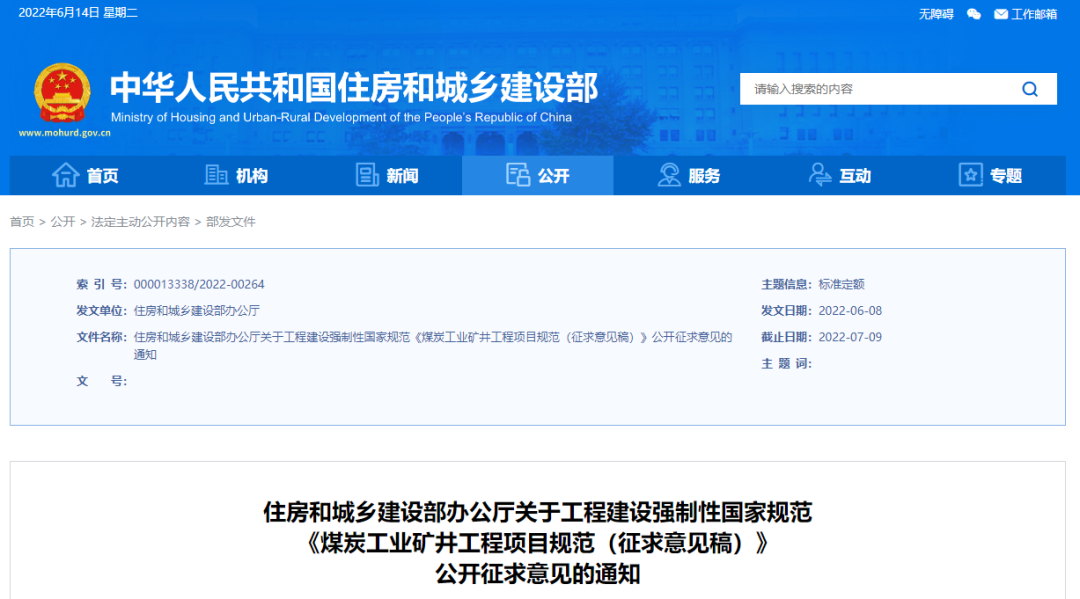
Task: Select index number 000013338/2022-00264
Action: 199,284
